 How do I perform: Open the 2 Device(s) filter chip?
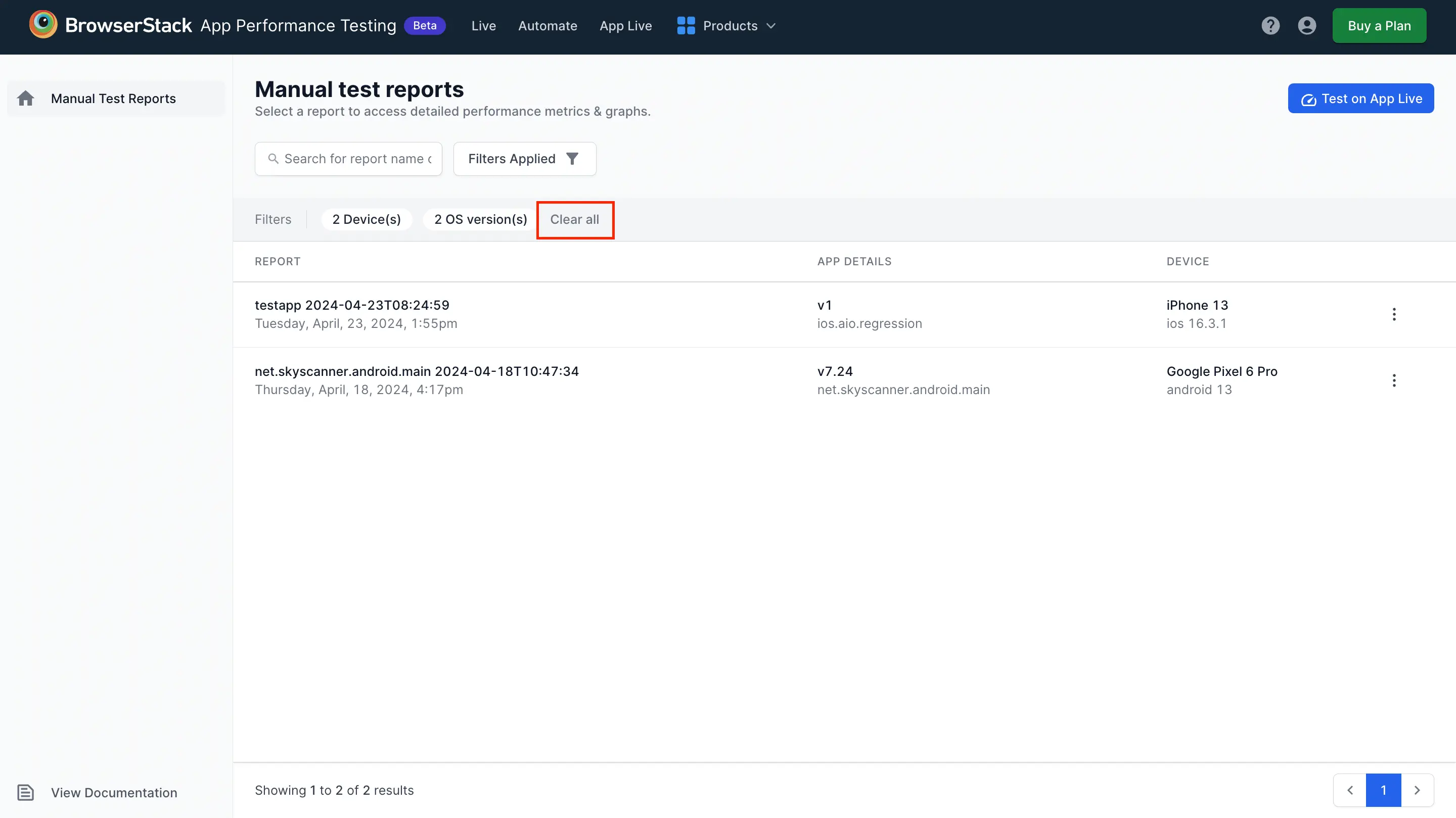[366, 219]
